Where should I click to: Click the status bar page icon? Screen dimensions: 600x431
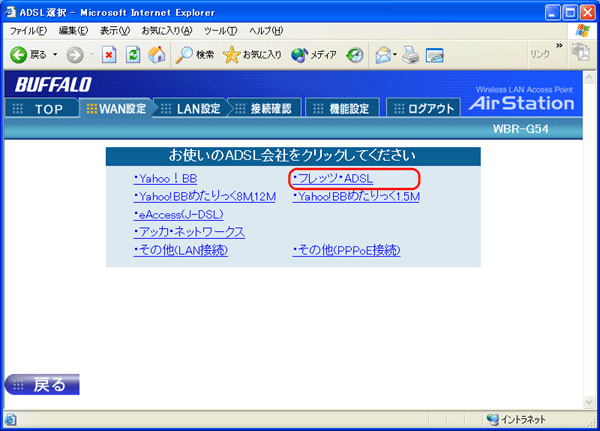coord(10,420)
